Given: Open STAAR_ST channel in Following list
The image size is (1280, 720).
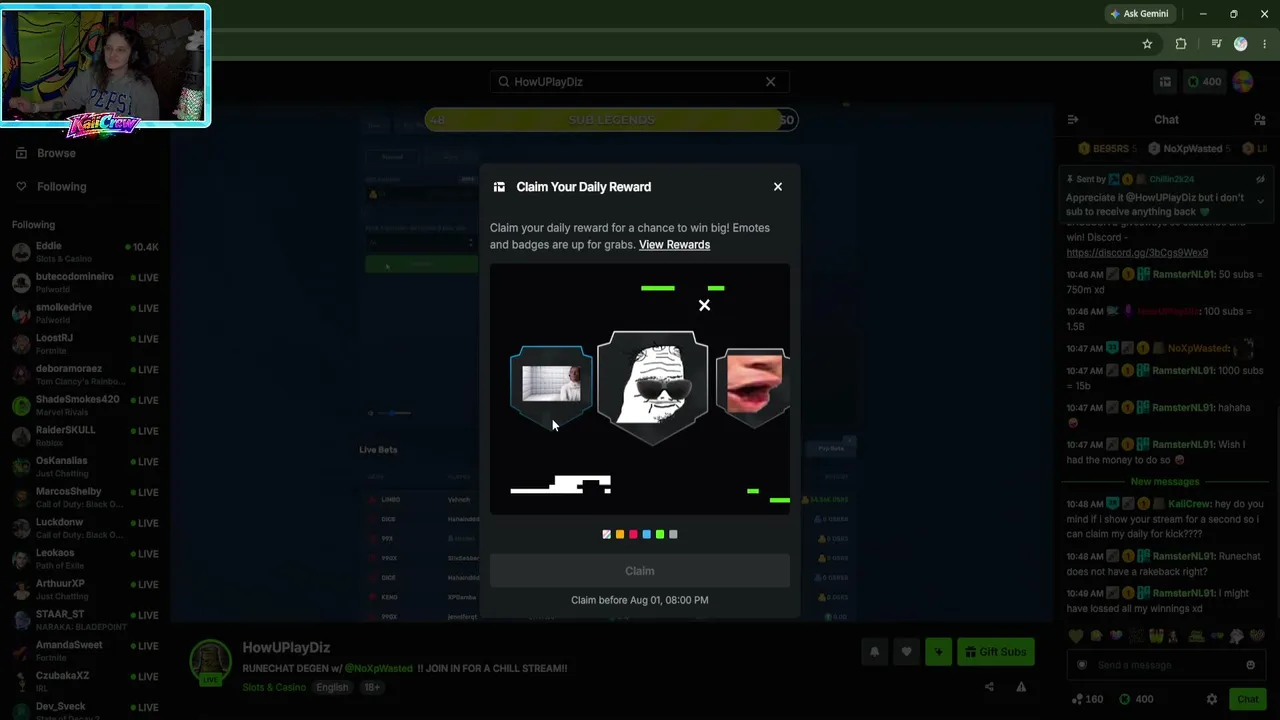Looking at the screenshot, I should tap(85, 621).
